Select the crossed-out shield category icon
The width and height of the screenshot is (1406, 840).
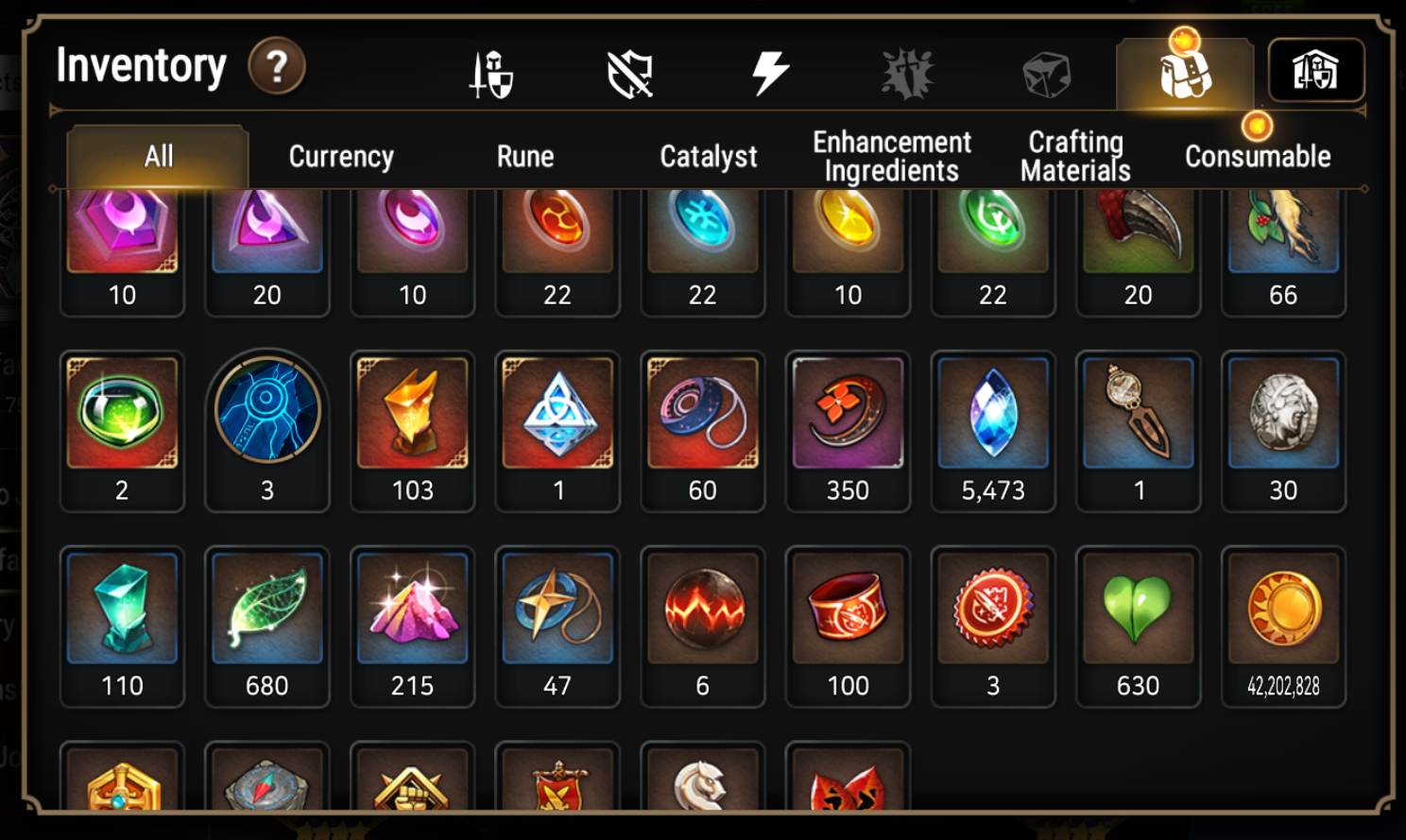pyautogui.click(x=630, y=74)
